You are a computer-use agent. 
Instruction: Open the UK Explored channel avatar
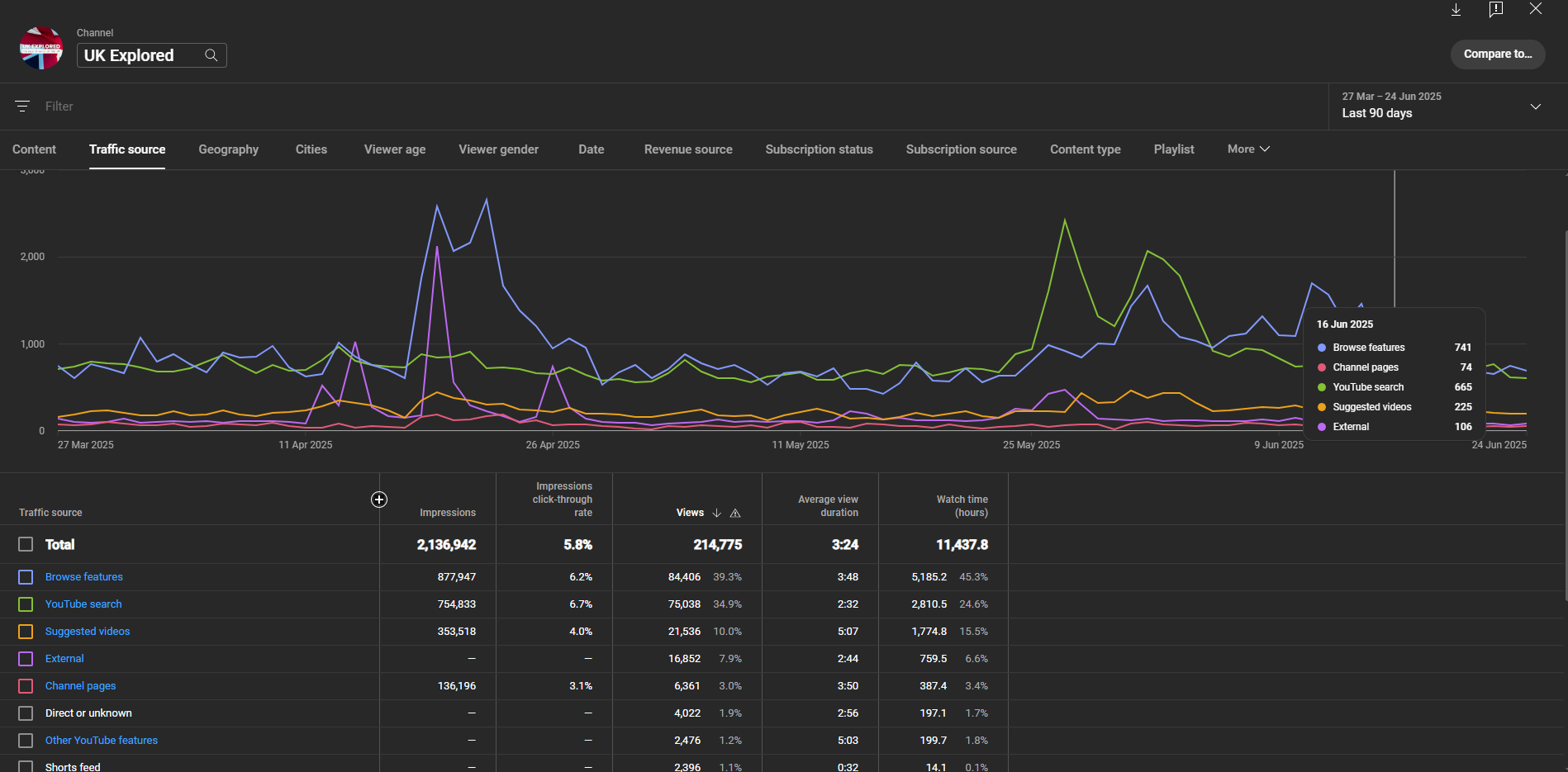(41, 48)
